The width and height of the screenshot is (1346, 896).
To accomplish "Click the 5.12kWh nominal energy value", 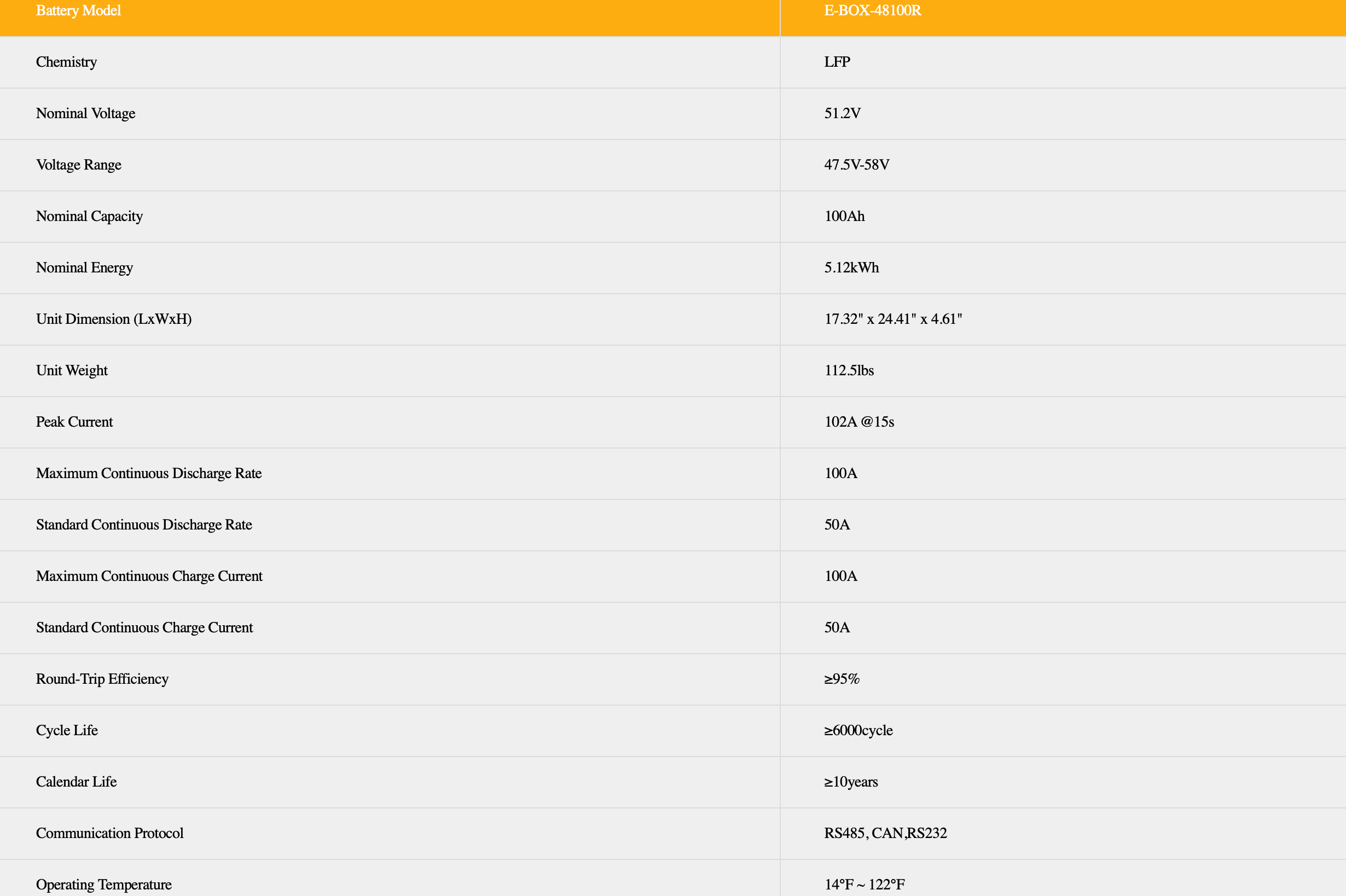I will point(851,267).
